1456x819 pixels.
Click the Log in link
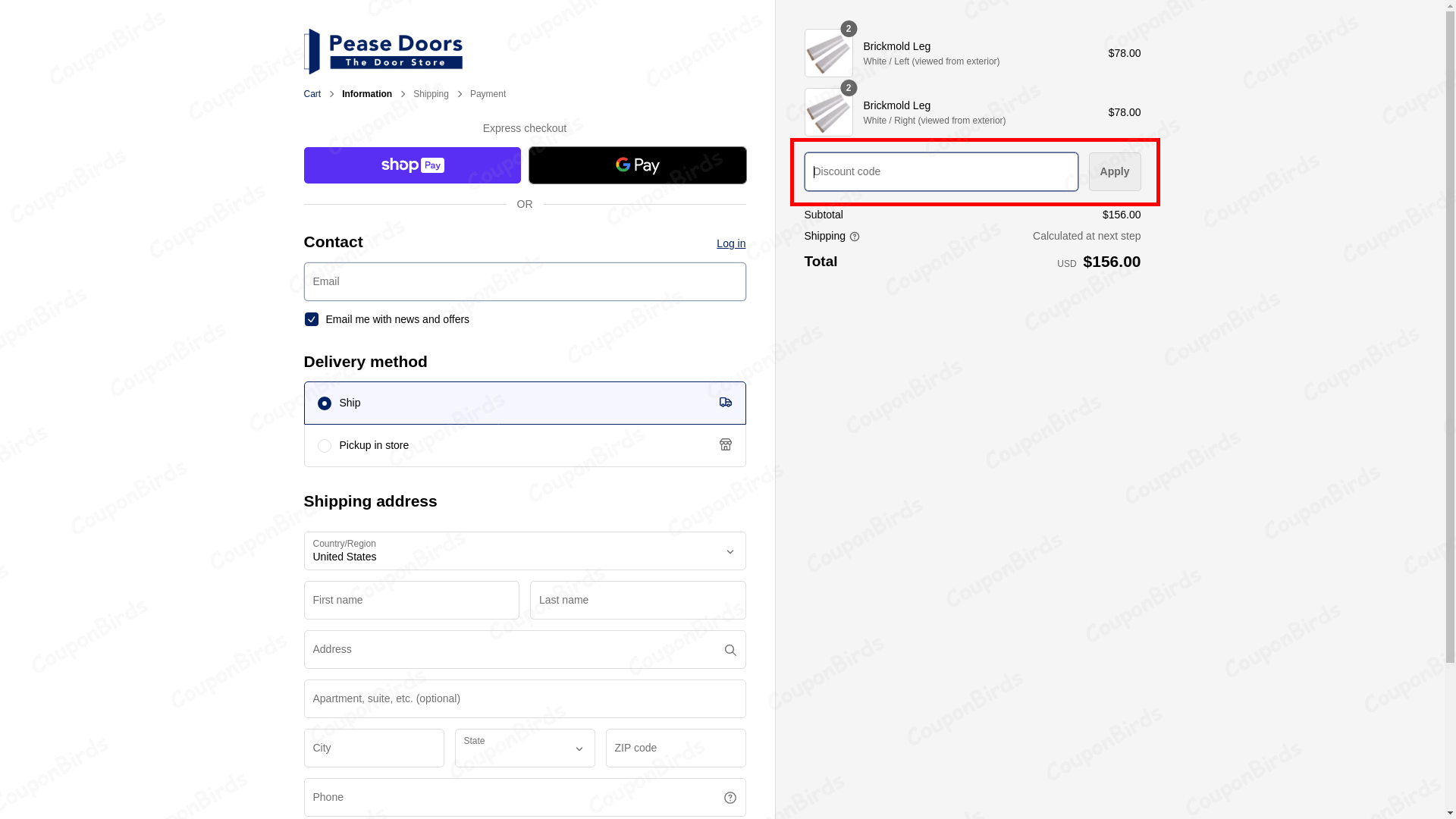[730, 243]
